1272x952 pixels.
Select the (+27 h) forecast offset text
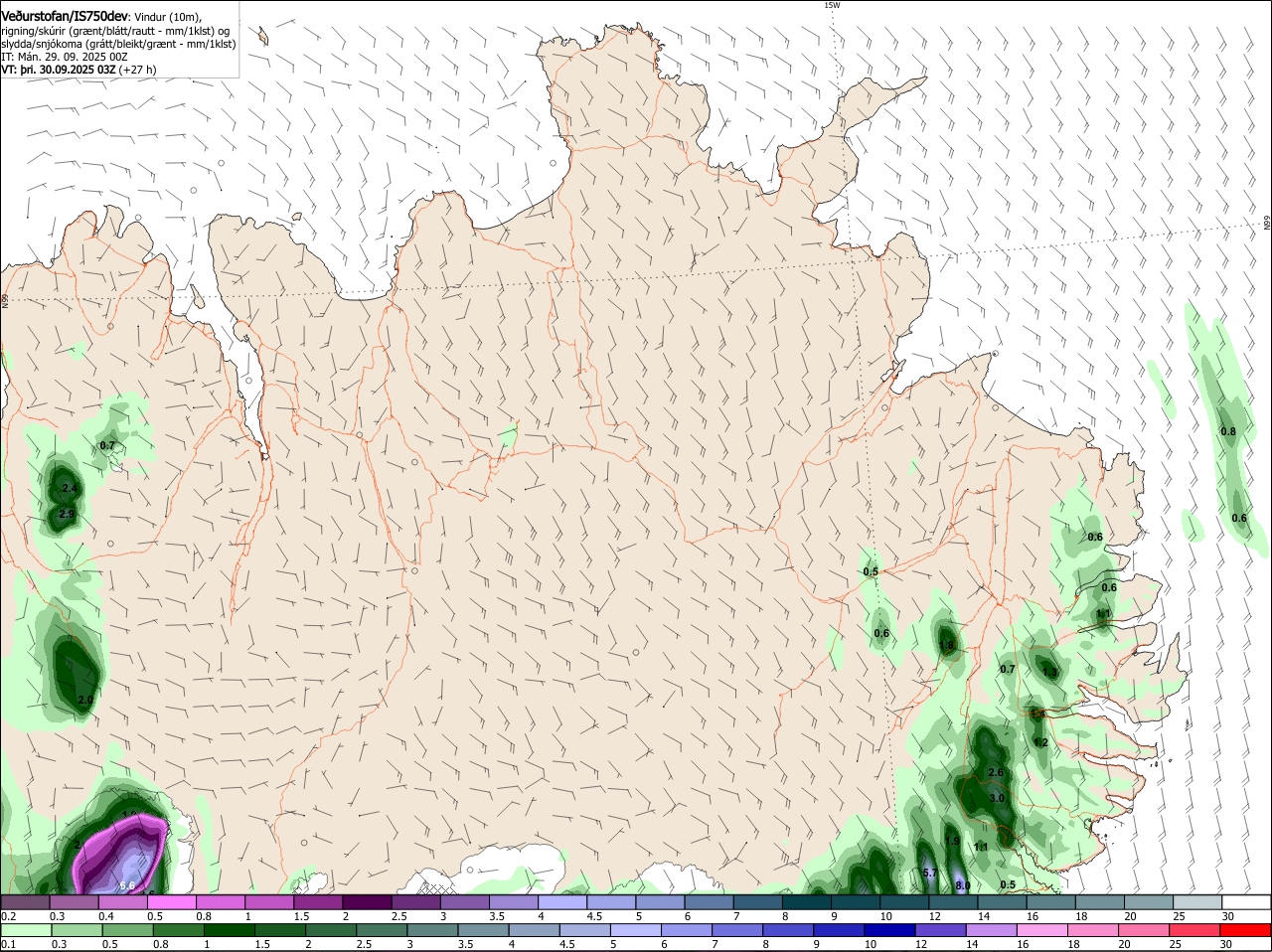tap(138, 70)
